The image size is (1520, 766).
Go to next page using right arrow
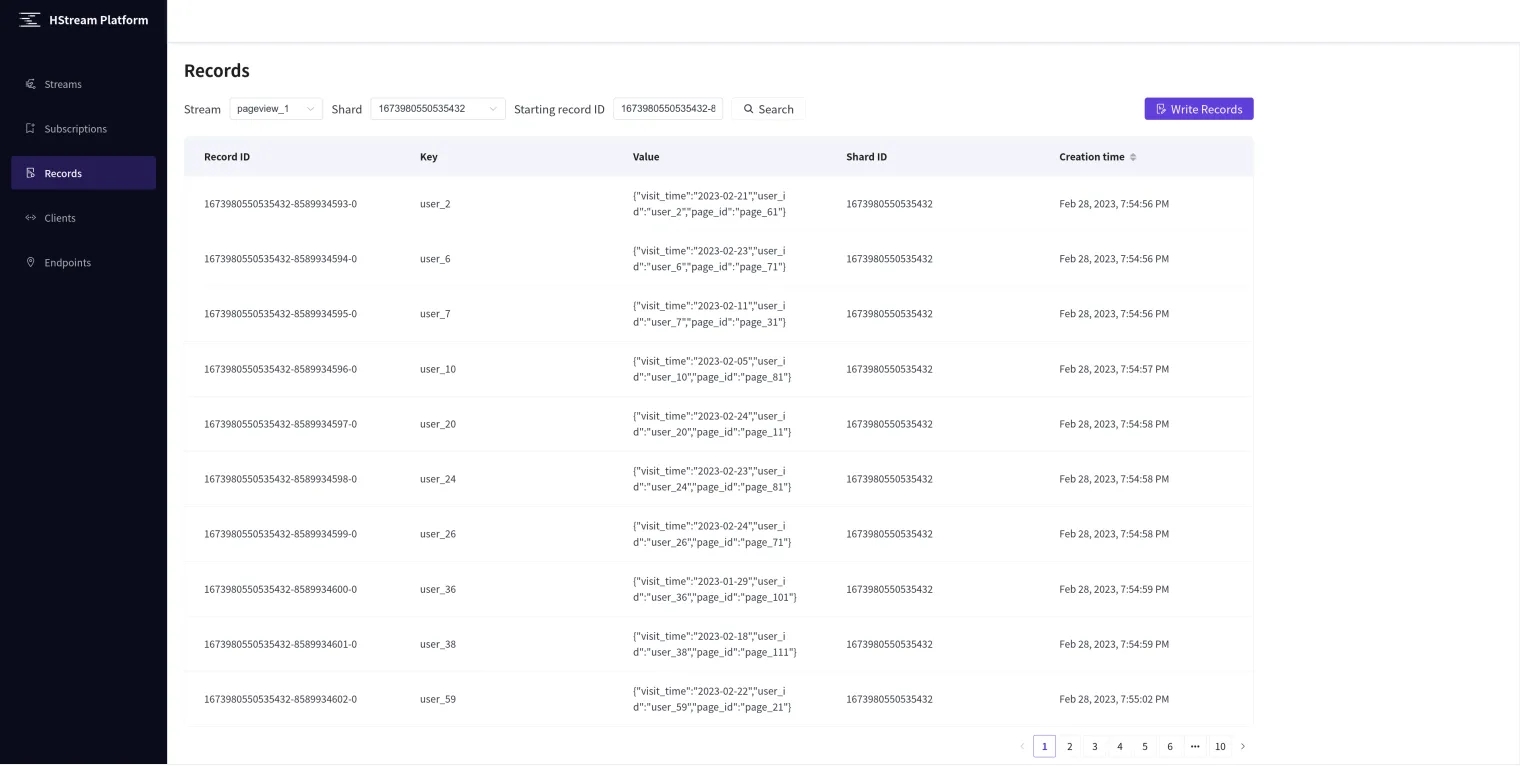[1243, 747]
